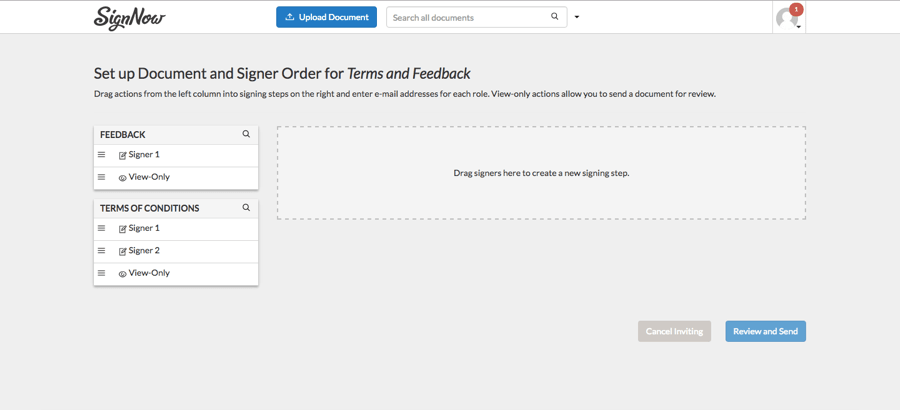Select View-Only under FEEDBACK
Viewport: 900px width, 410px height.
[149, 177]
